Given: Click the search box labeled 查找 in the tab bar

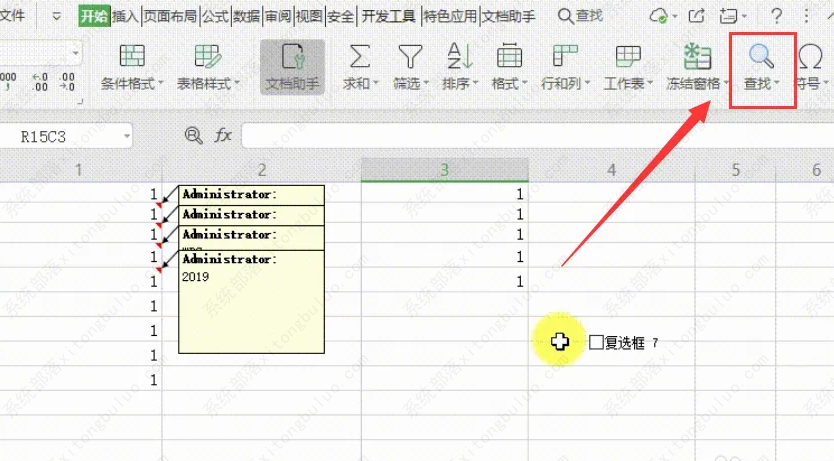Looking at the screenshot, I should (581, 16).
